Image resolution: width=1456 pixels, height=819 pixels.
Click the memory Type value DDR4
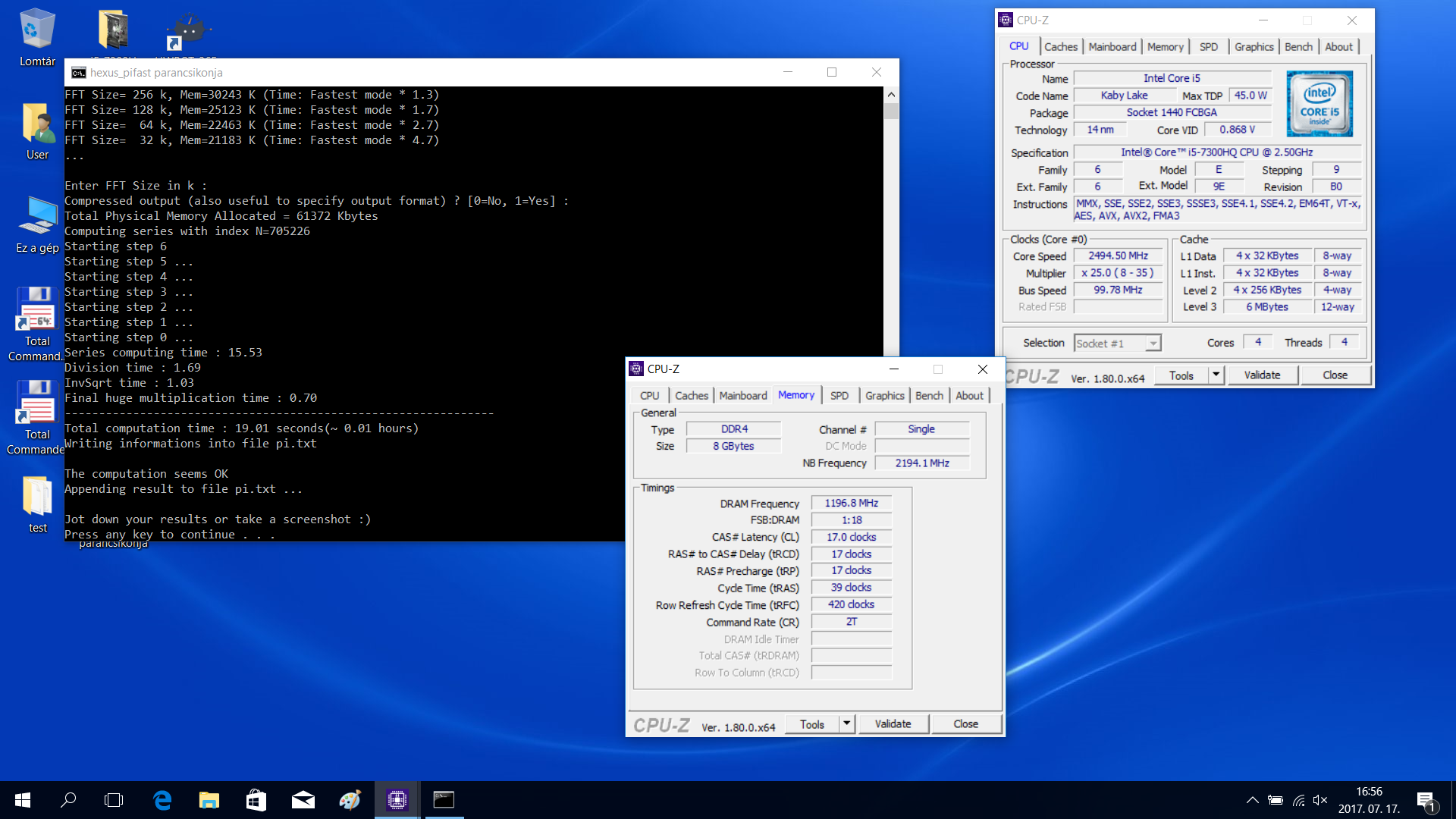733,429
